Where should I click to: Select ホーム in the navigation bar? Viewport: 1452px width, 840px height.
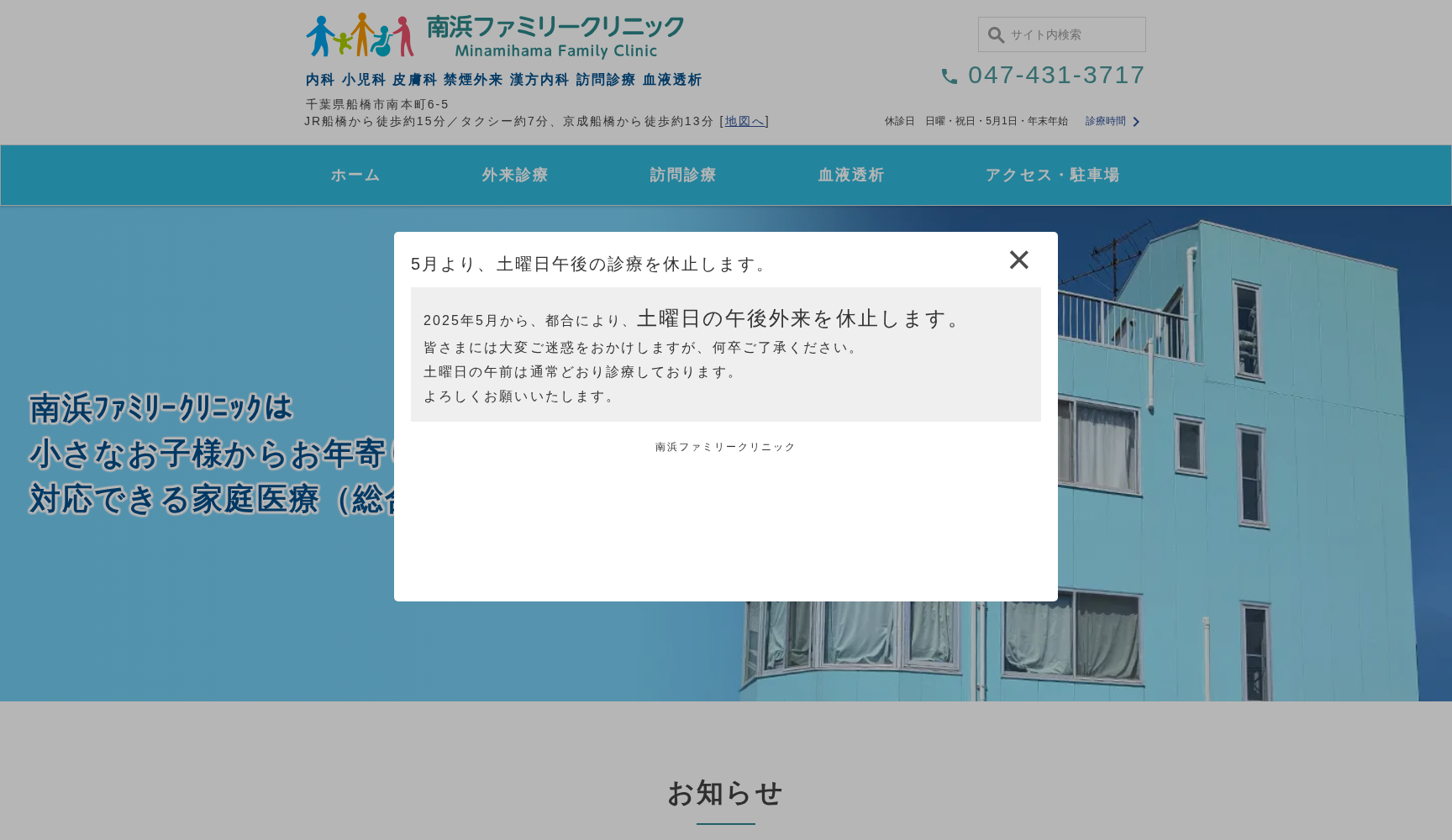click(x=355, y=175)
